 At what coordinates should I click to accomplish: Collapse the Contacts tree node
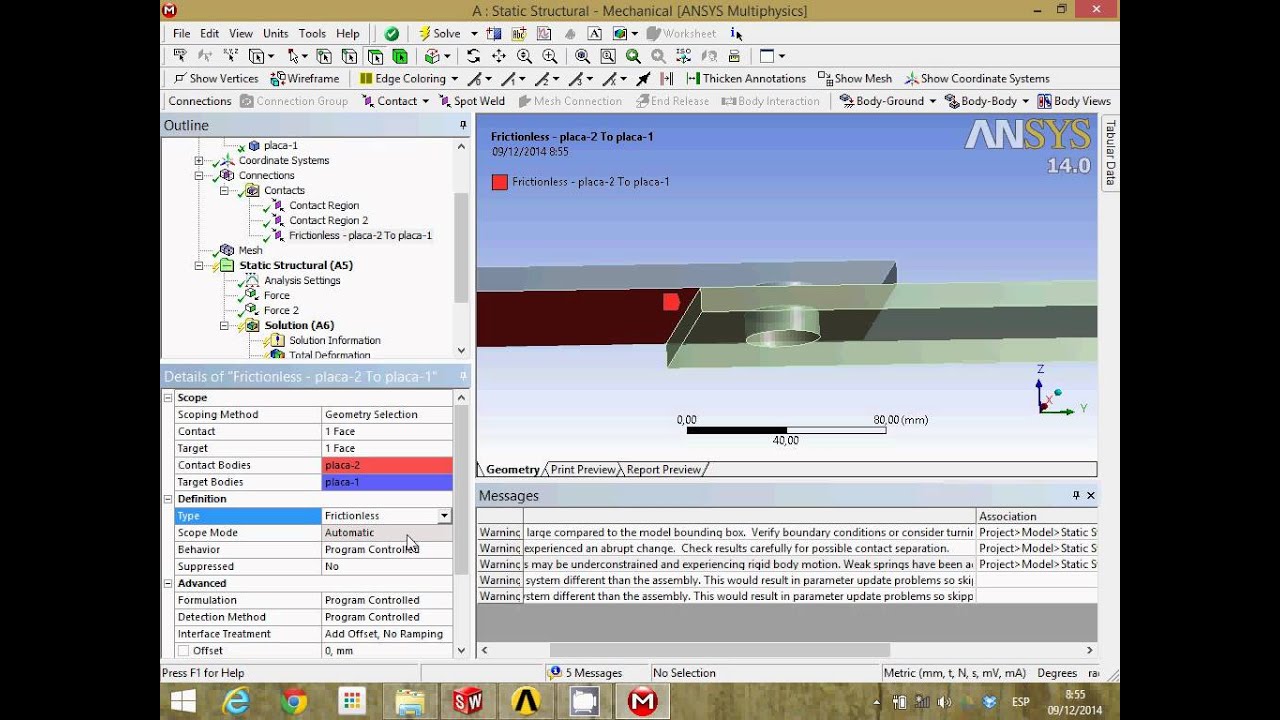tap(224, 191)
